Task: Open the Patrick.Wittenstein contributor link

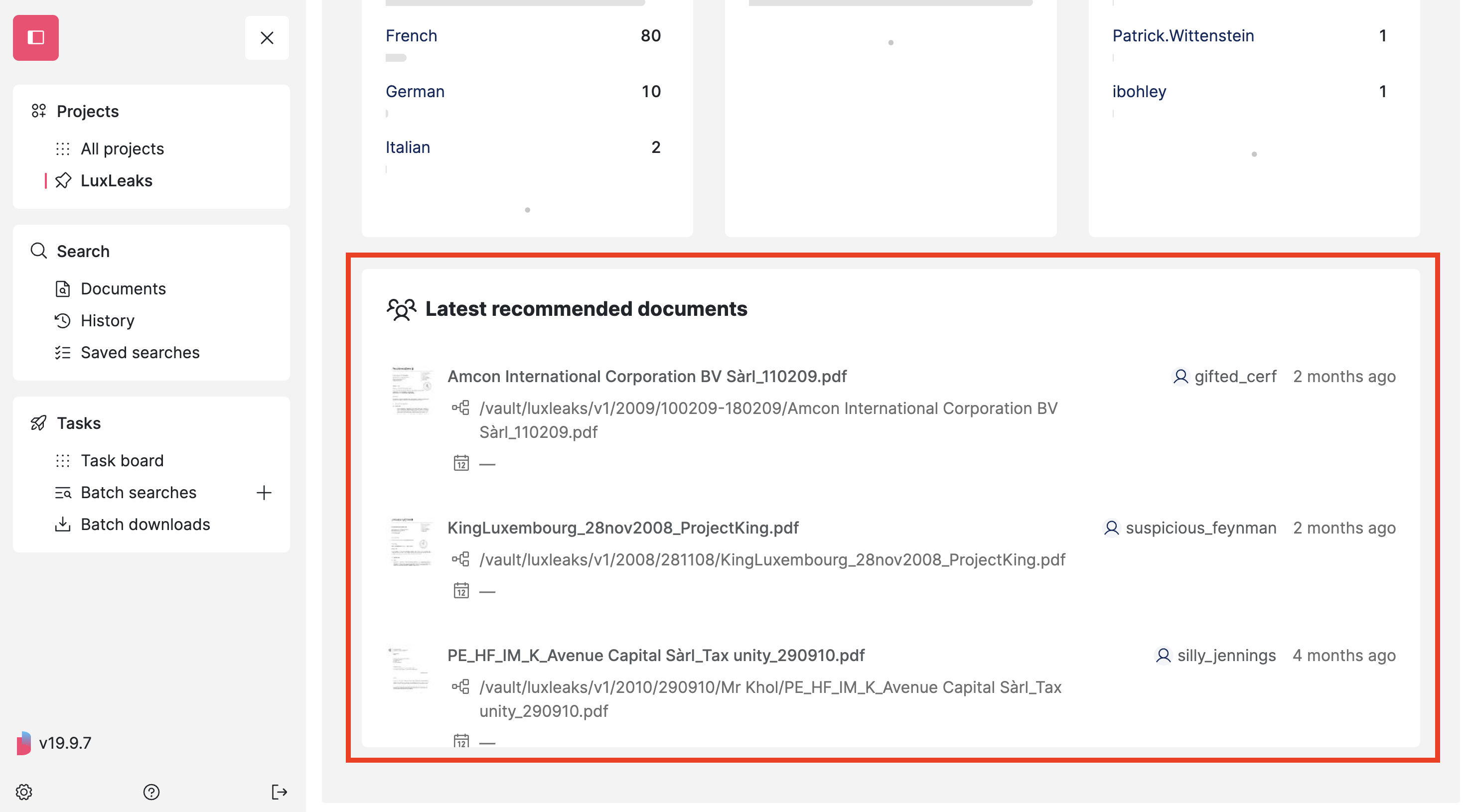Action: pos(1183,35)
